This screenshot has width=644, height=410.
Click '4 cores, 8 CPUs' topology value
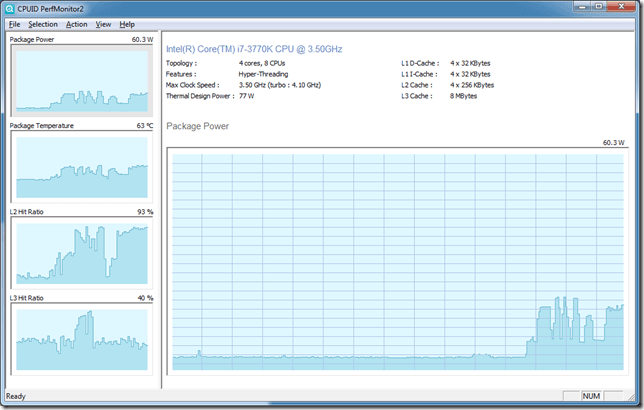tap(262, 63)
